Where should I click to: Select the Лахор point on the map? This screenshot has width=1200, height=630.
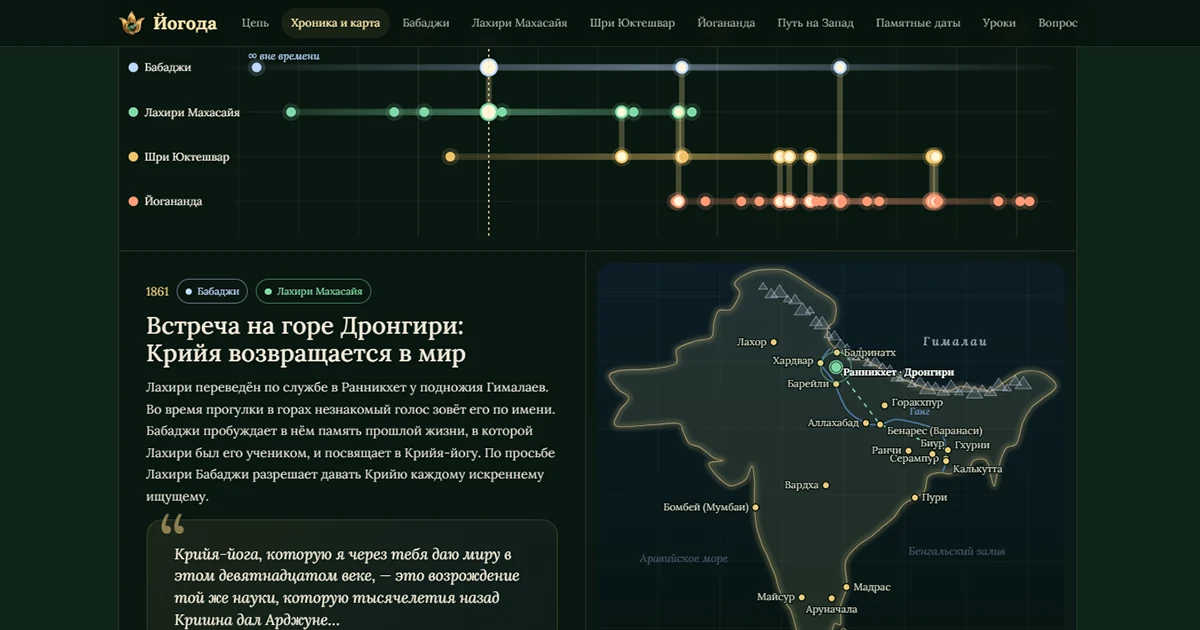point(774,342)
